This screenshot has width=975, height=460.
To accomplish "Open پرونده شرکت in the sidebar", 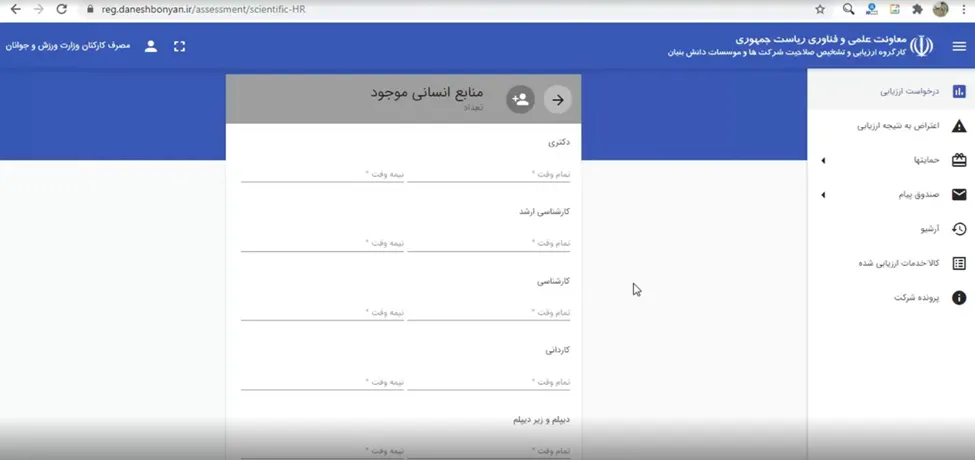I will pyautogui.click(x=891, y=298).
